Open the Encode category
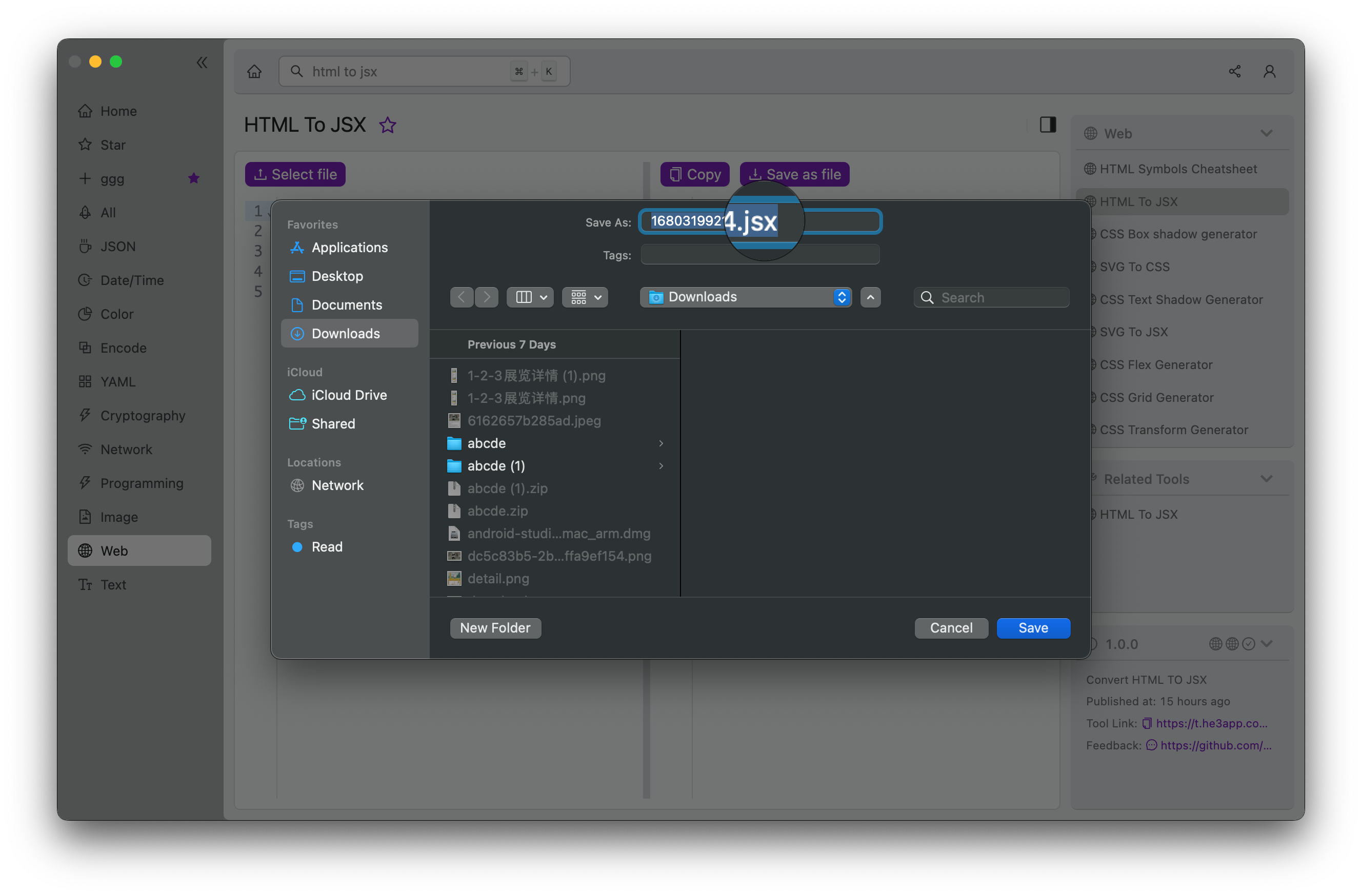The width and height of the screenshot is (1362, 896). 139,348
